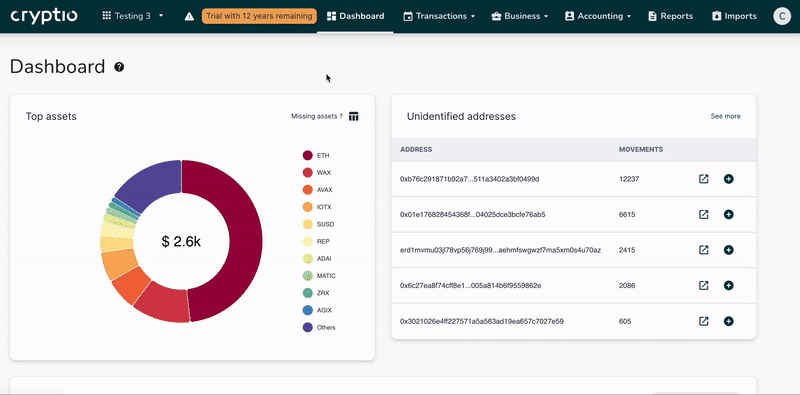Select the AVAX legend color swatch

[308, 190]
